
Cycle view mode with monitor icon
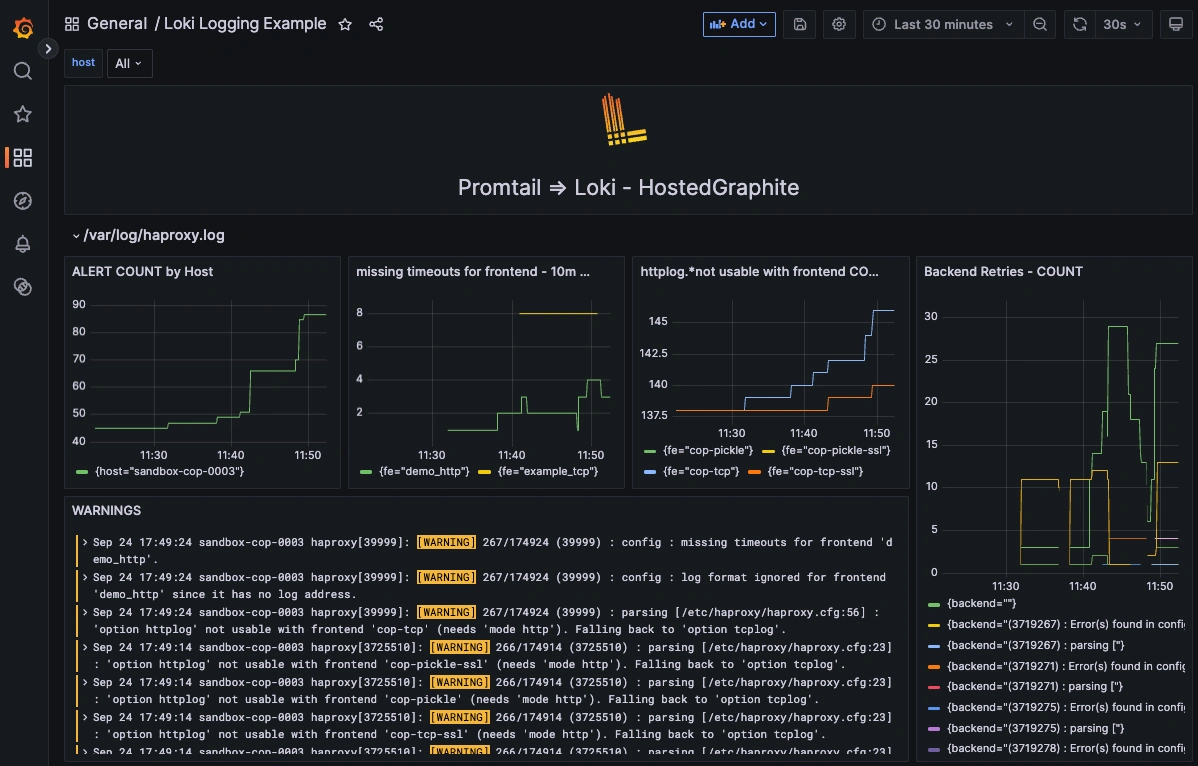pyautogui.click(x=1176, y=24)
